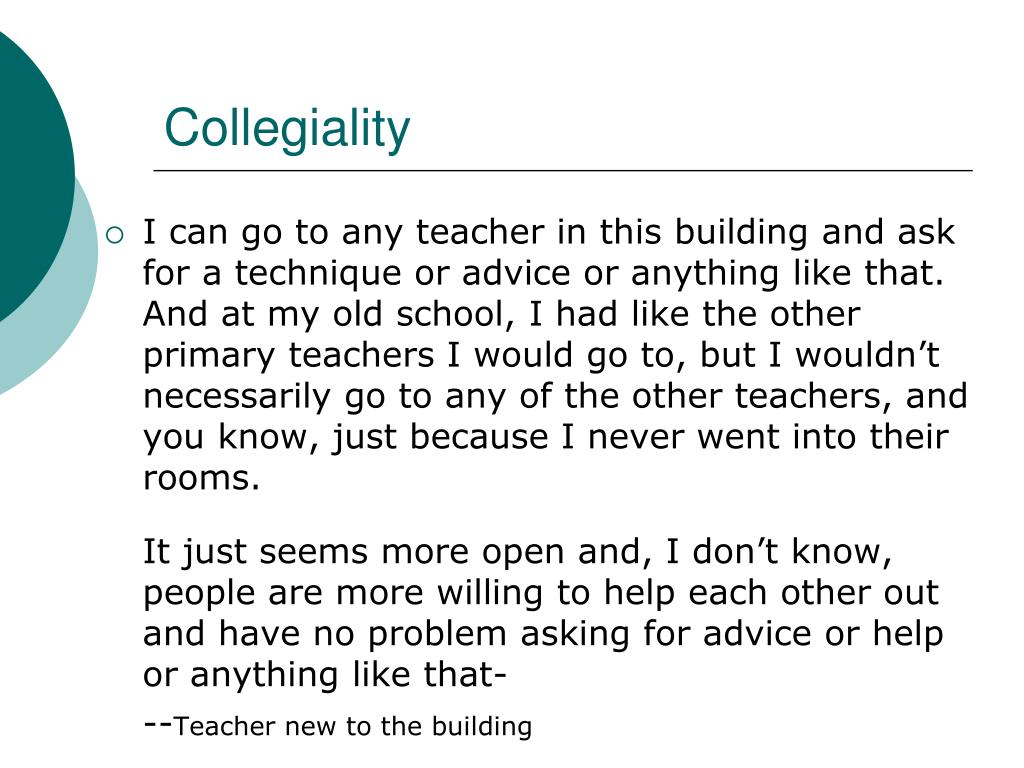Click the line starting 'It just seems more open'

(517, 552)
